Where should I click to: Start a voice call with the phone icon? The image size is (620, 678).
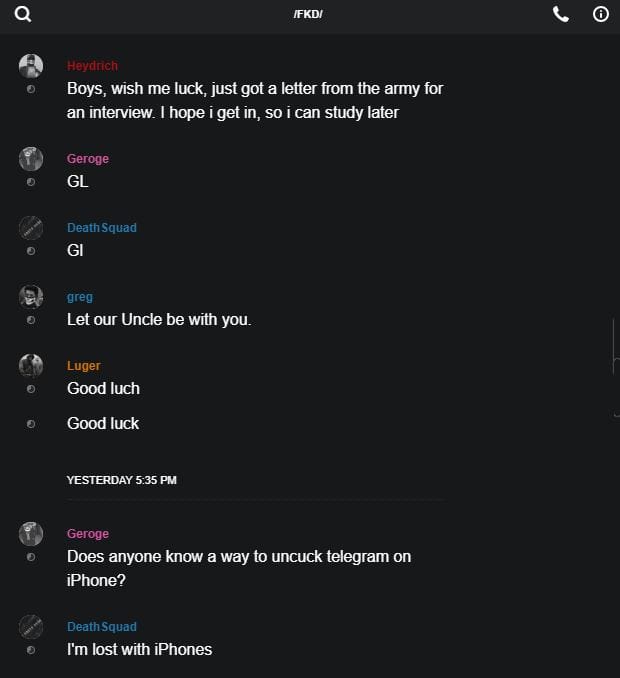(561, 14)
